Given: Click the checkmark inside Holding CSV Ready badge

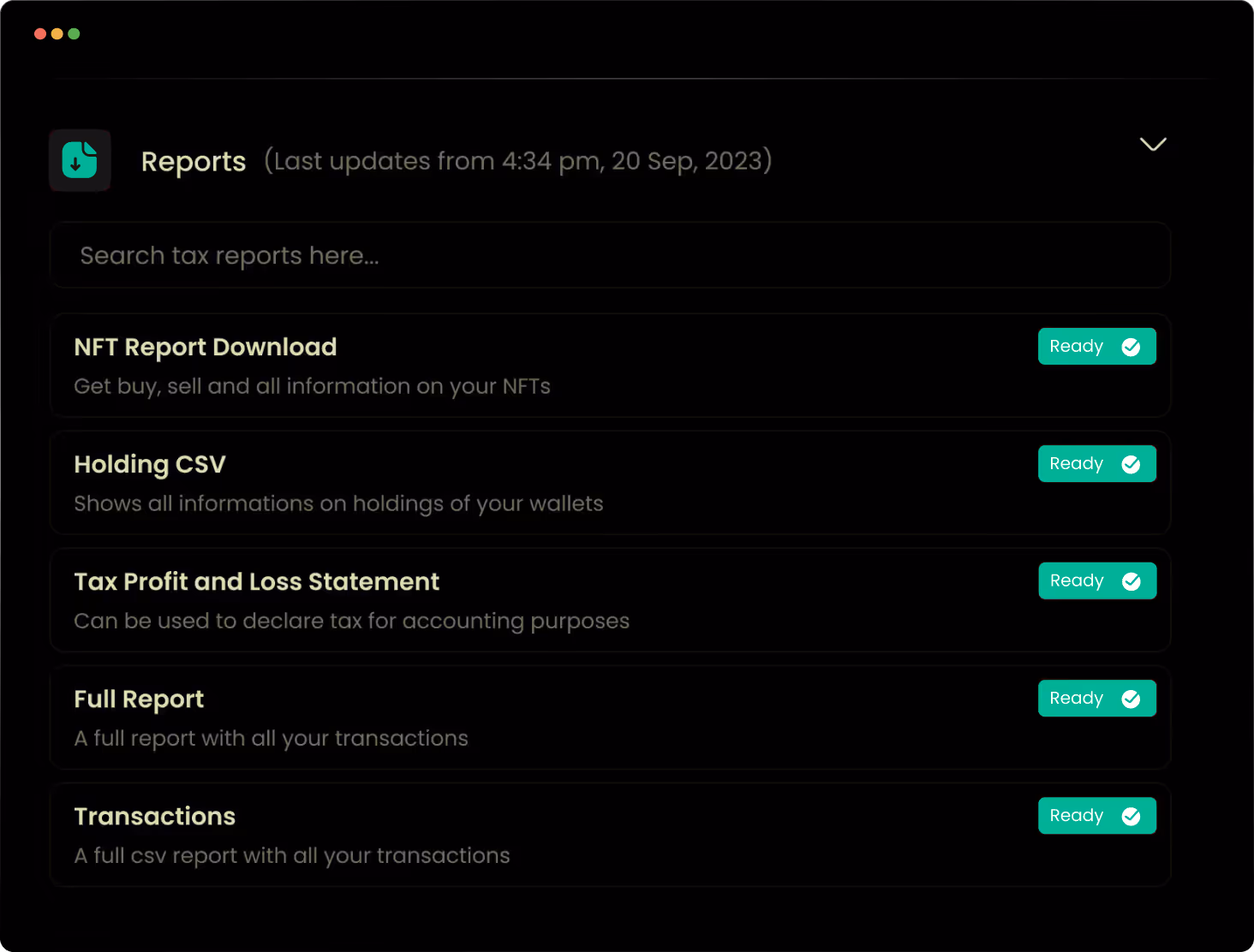Looking at the screenshot, I should [x=1131, y=463].
